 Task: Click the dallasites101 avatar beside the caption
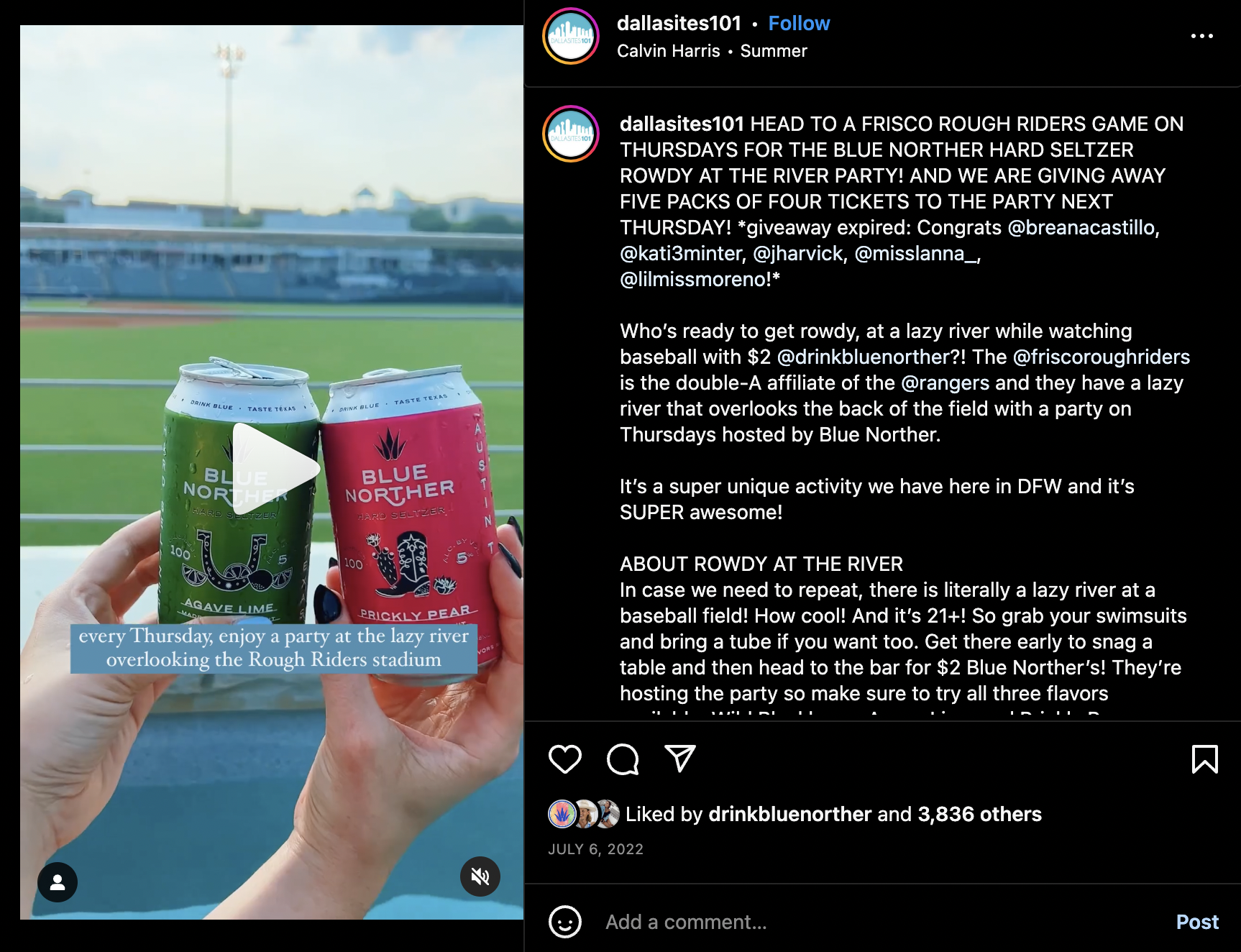571,134
